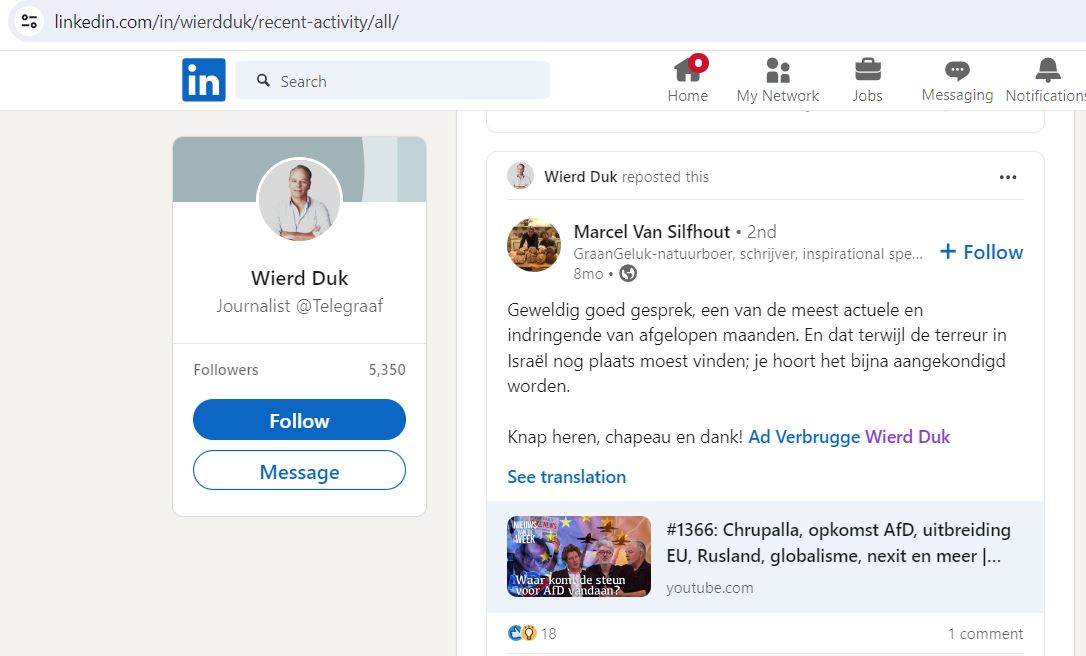Image resolution: width=1086 pixels, height=656 pixels.
Task: Open the Home feed icon
Action: point(688,70)
